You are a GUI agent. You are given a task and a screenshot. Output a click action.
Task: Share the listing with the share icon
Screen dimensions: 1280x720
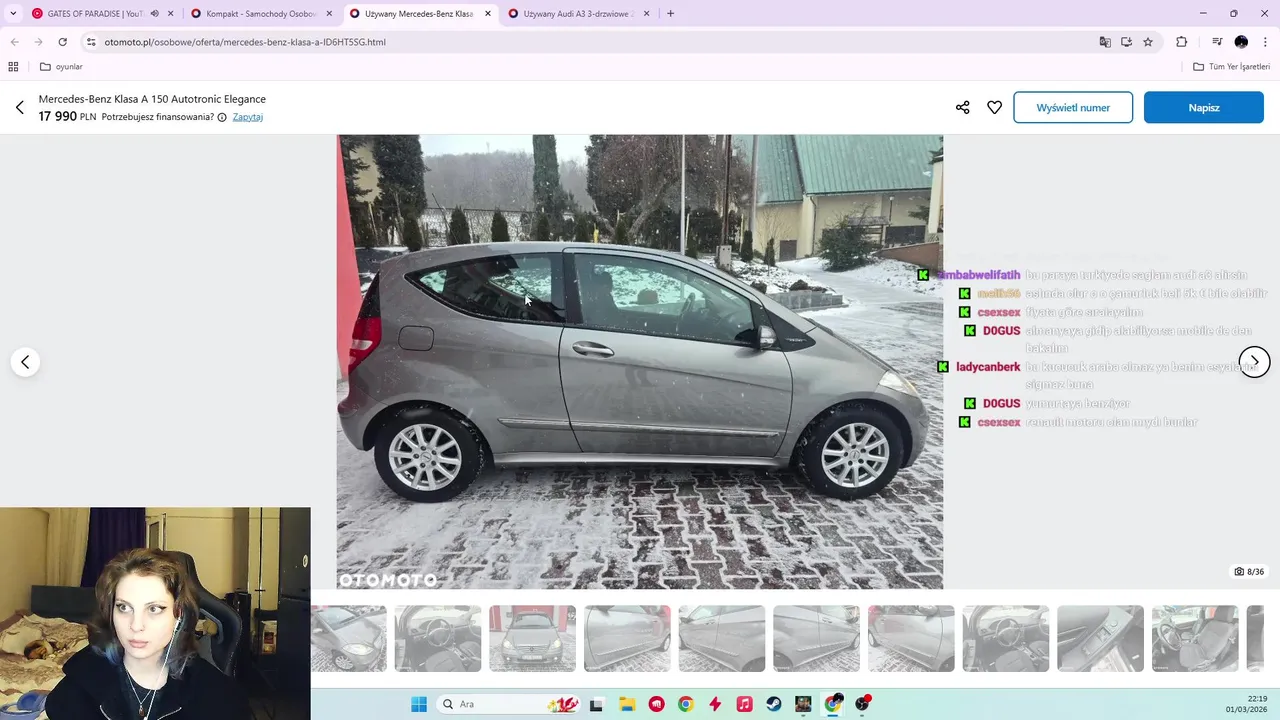point(962,107)
